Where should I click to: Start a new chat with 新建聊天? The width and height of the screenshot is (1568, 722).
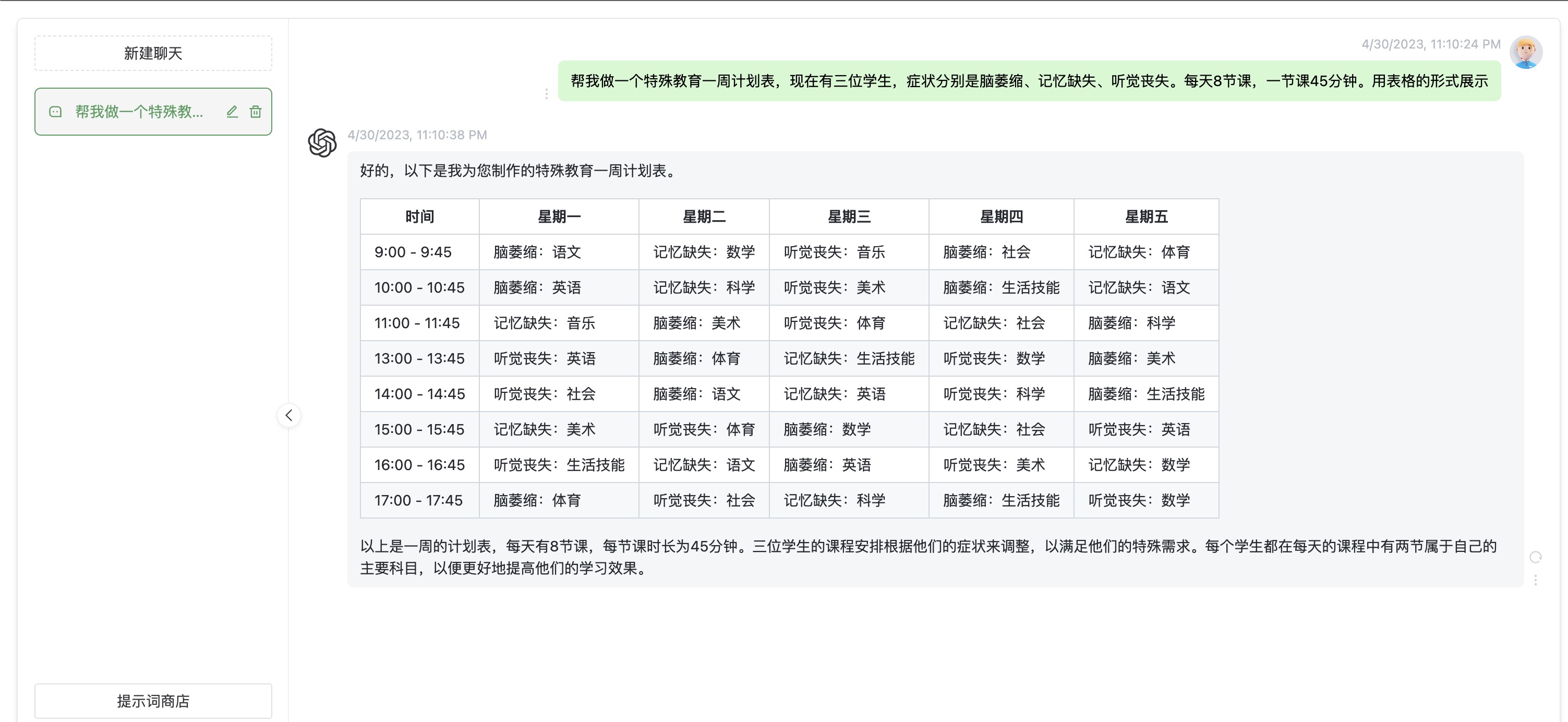tap(153, 54)
